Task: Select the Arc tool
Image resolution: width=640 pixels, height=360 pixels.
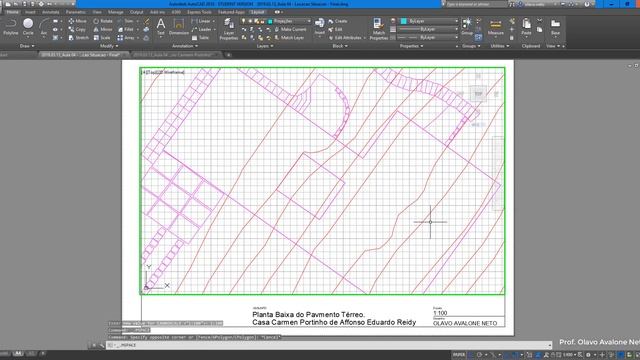Action: [44, 27]
